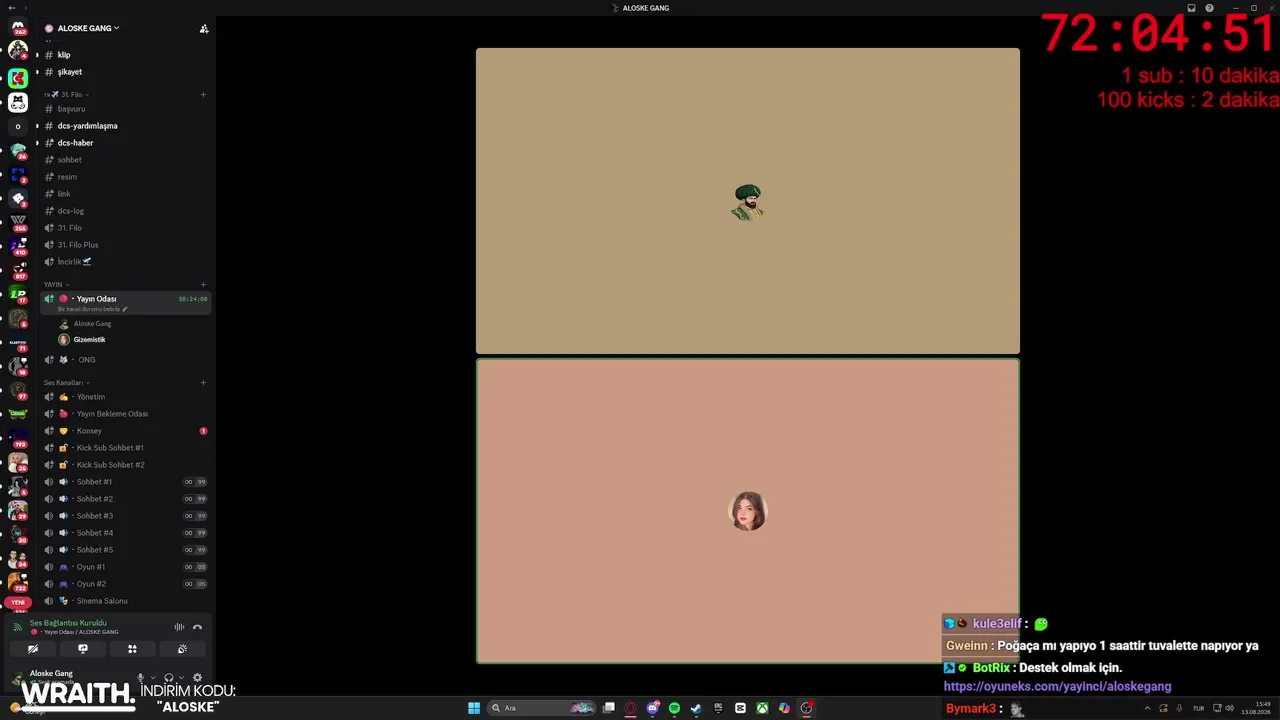The image size is (1280, 720).
Task: Click the oyuneks.com link in chat overlay
Action: tap(1057, 687)
